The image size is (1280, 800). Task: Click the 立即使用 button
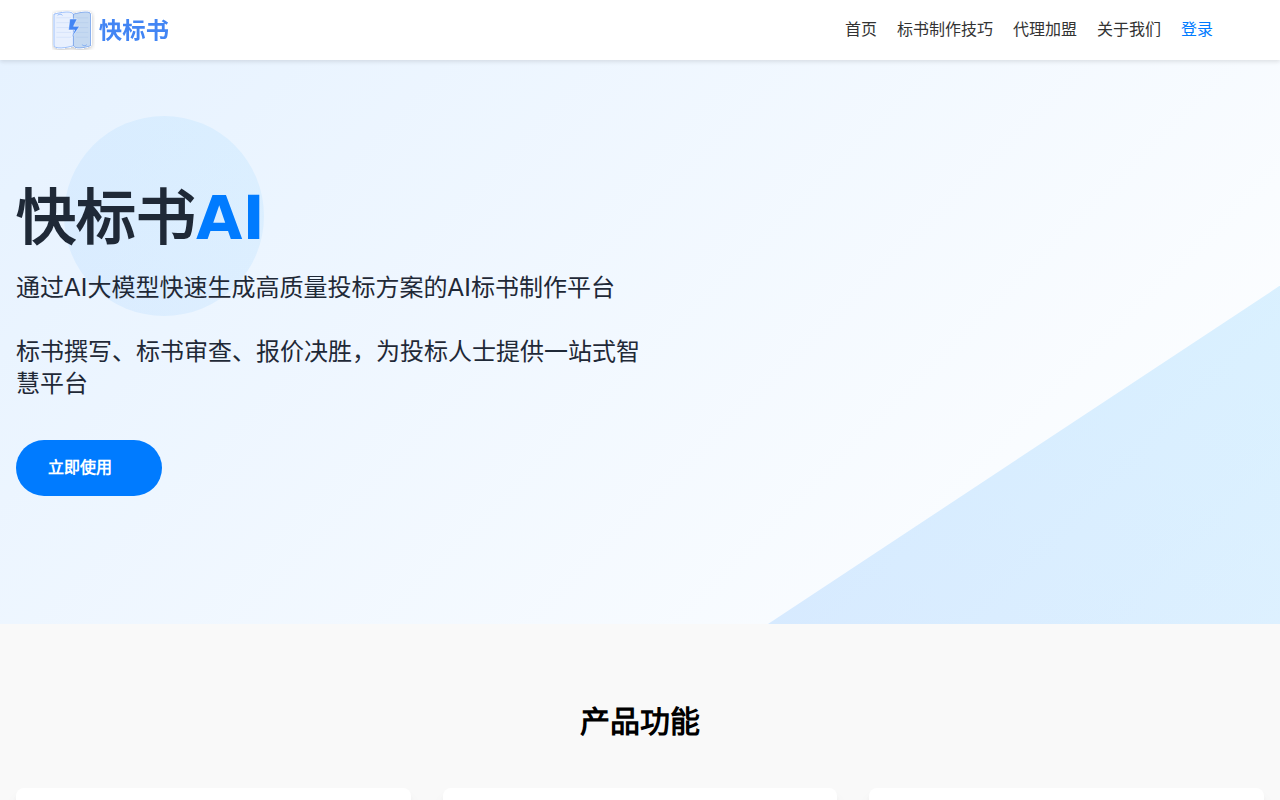coord(89,468)
